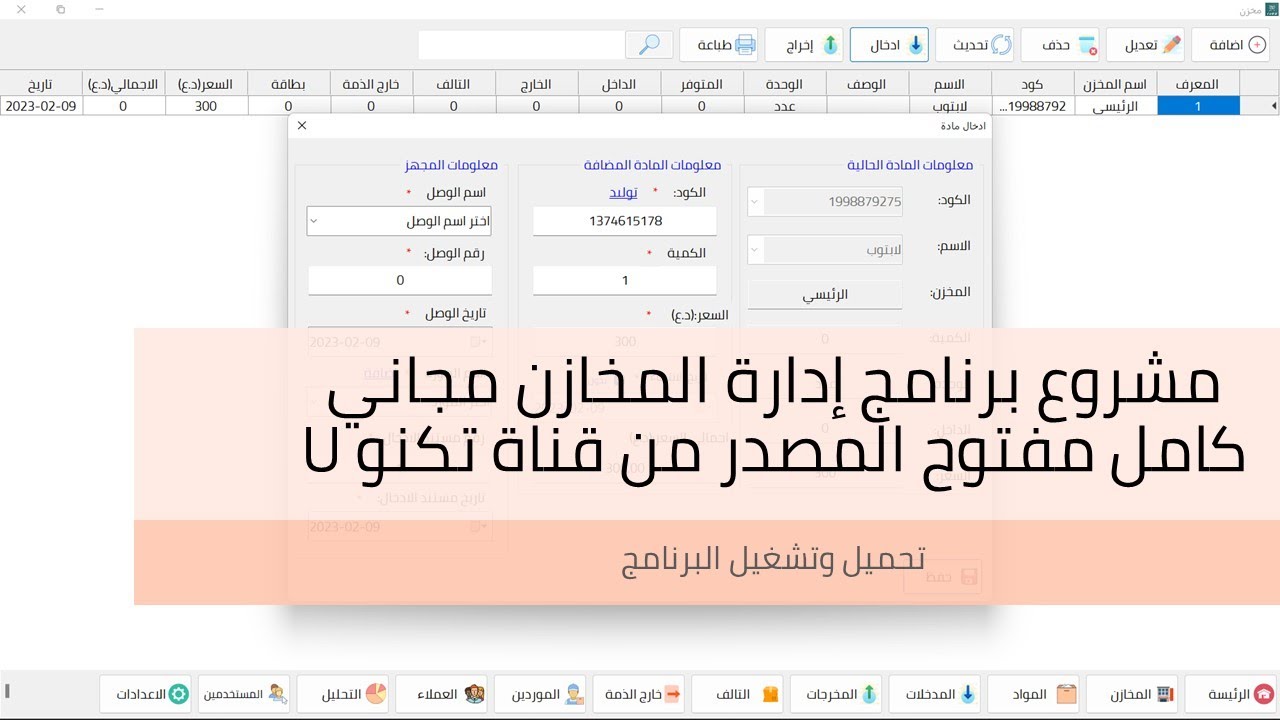Viewport: 1280px width, 720px height.
Task: Click the رقم الوصل field showing 0
Action: 399,281
